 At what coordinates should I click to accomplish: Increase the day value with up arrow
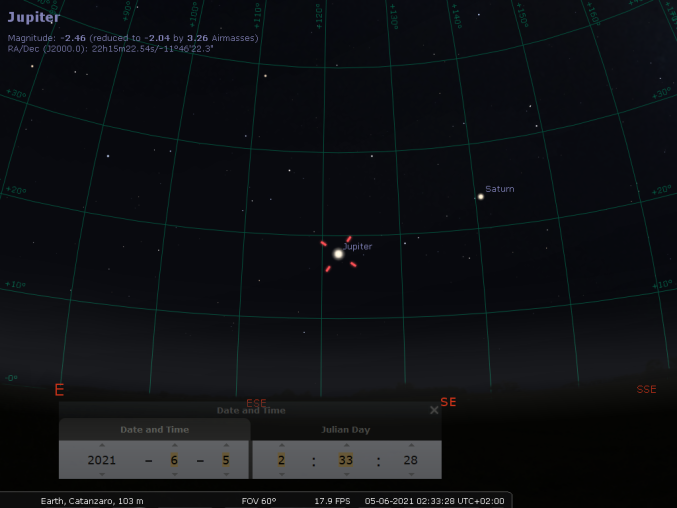[226, 445]
